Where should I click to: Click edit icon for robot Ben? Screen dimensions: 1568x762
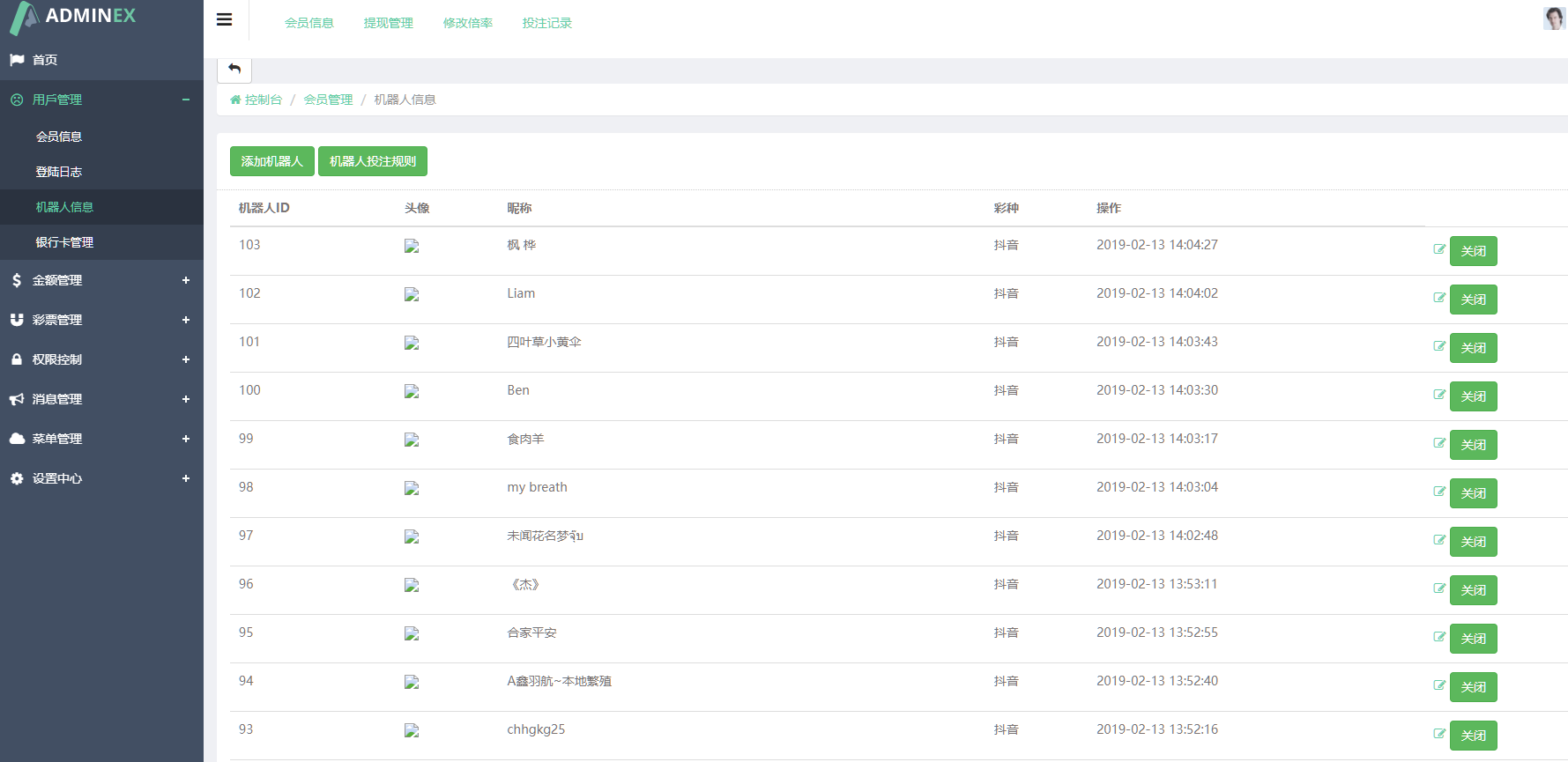click(x=1438, y=395)
